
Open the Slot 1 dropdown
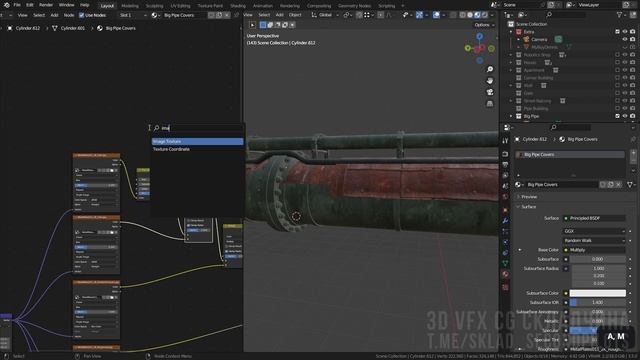(133, 16)
